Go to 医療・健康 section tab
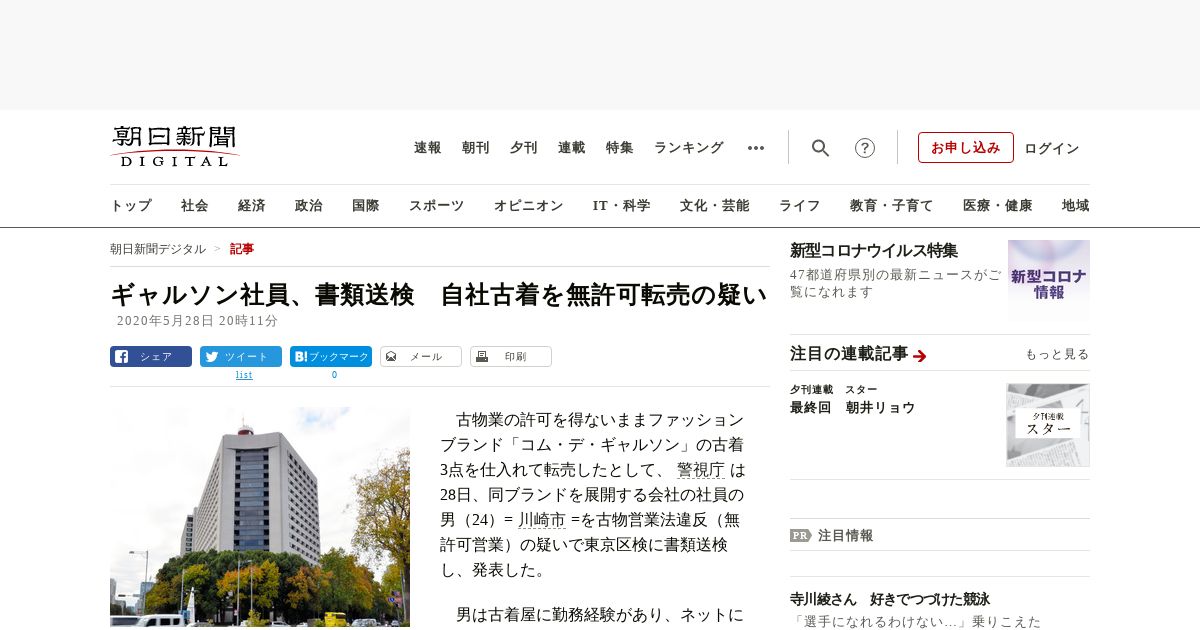Screen dimensions: 1200x630 998,206
